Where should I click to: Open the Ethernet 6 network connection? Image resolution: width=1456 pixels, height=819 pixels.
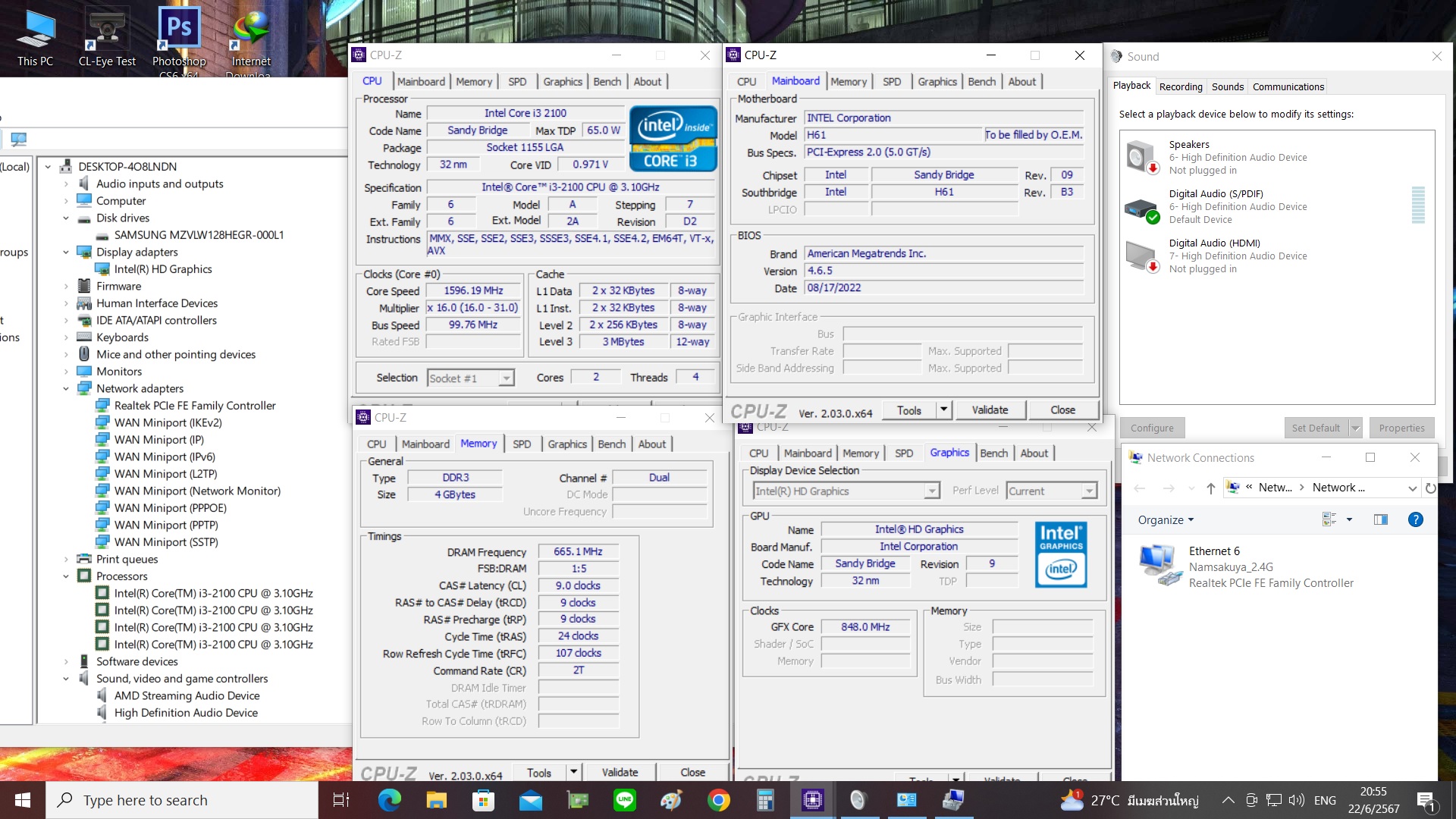[x=1247, y=567]
